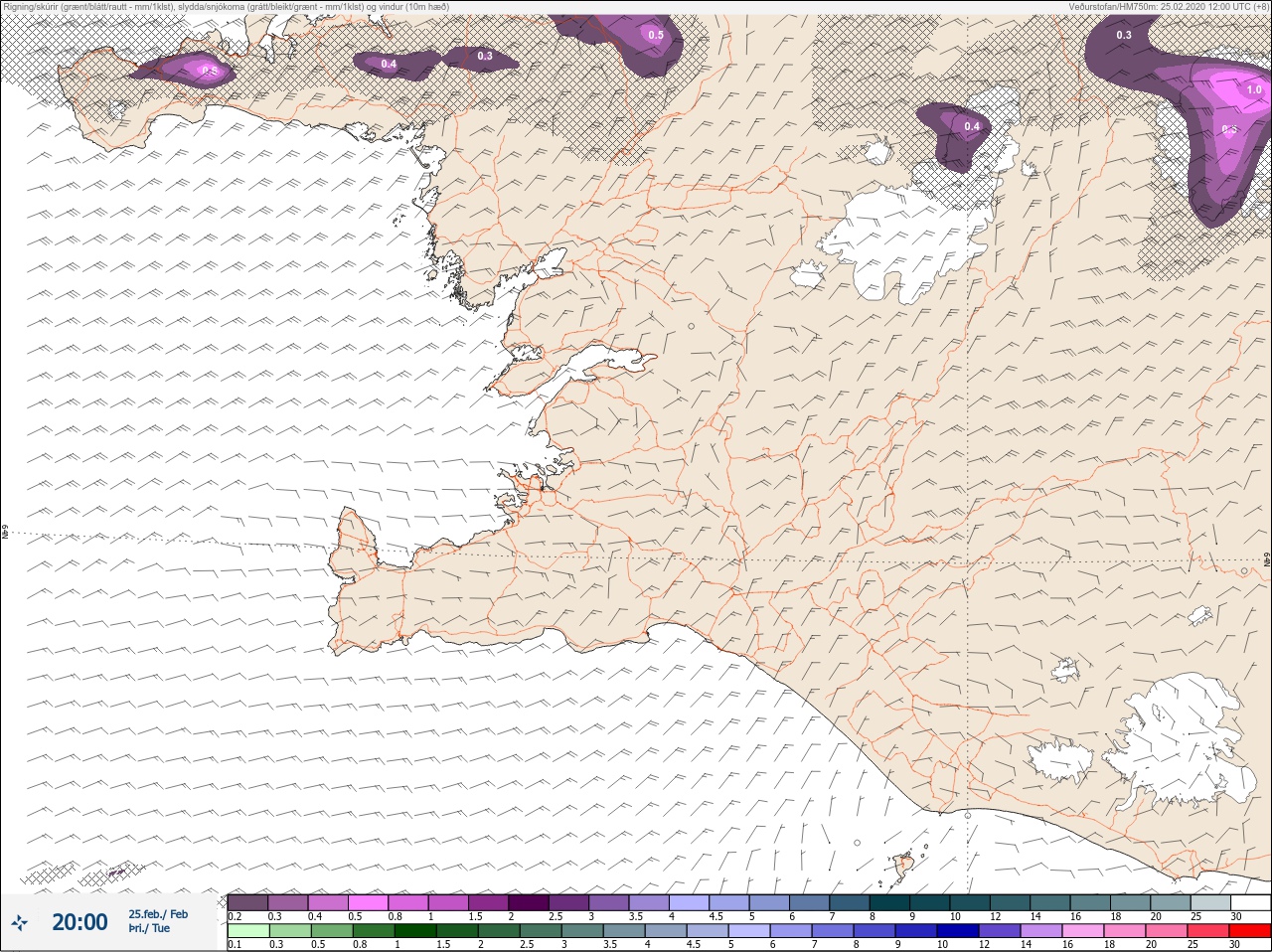This screenshot has height=952, width=1272.
Task: Pick the white swatch ending the upper legend row
Action: pyautogui.click(x=1250, y=902)
